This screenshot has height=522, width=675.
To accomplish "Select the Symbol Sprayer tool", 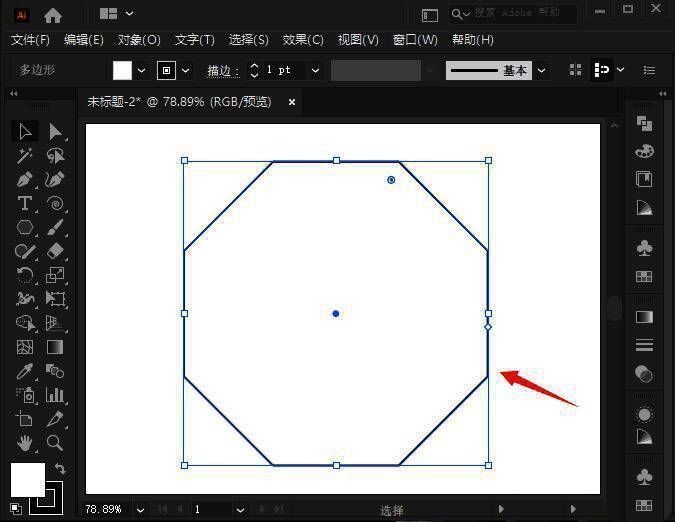I will [26, 395].
